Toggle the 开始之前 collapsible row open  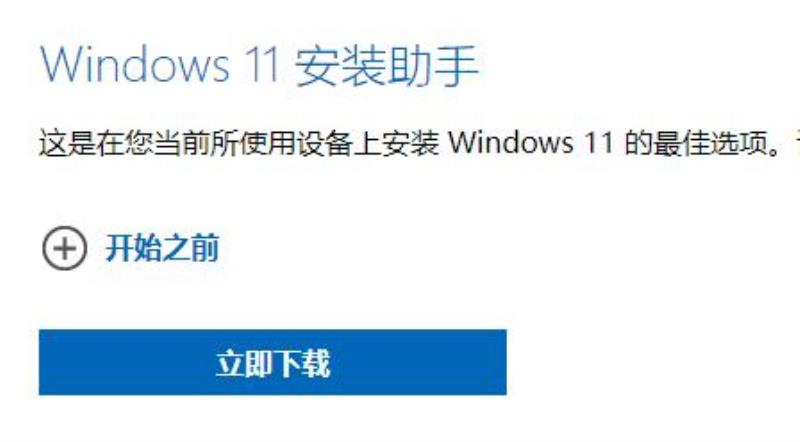pyautogui.click(x=131, y=248)
